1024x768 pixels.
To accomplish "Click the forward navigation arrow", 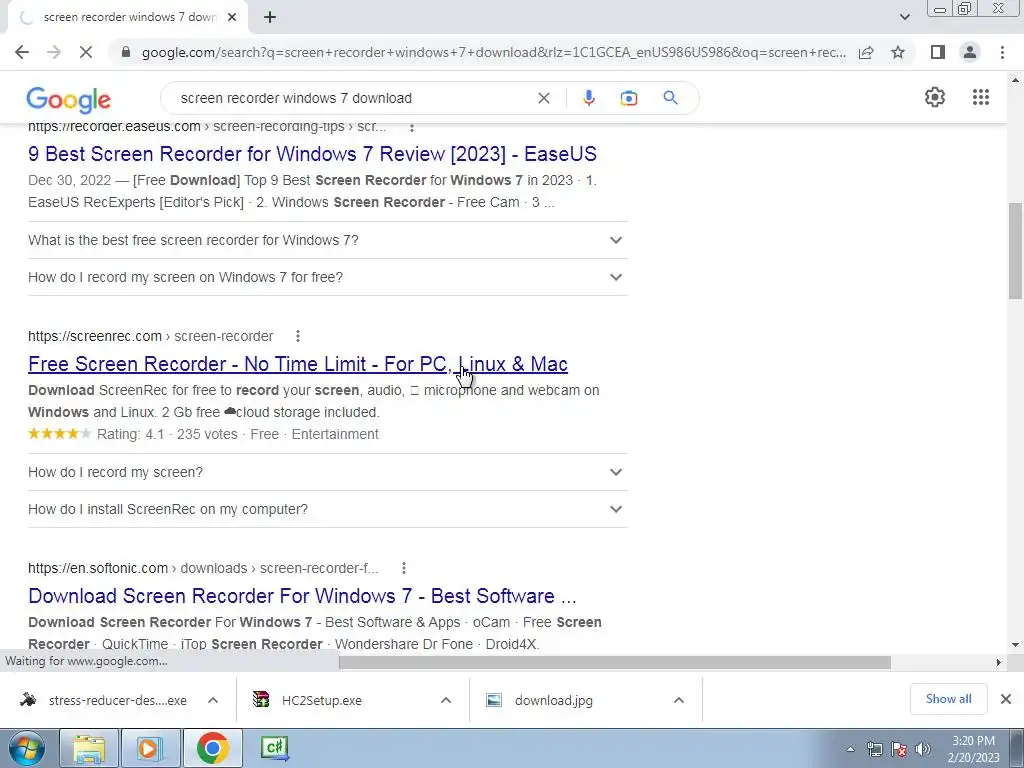I will pyautogui.click(x=54, y=52).
